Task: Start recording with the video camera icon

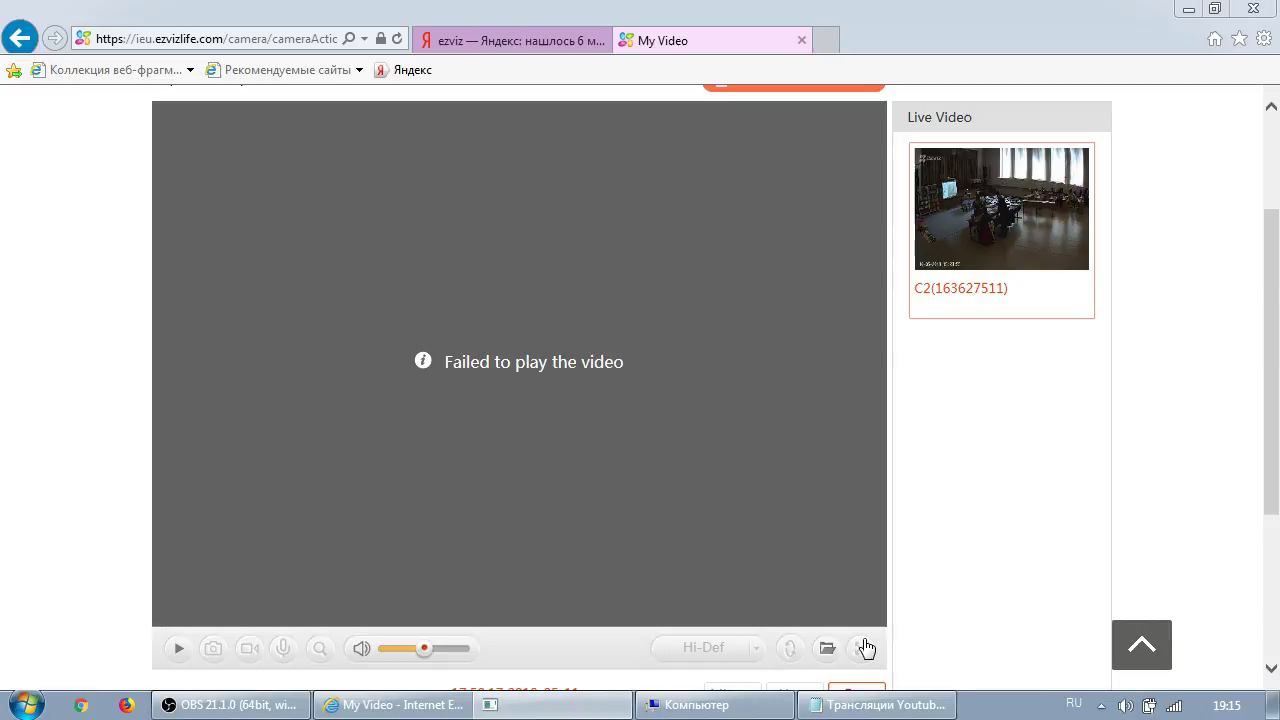Action: coord(249,648)
